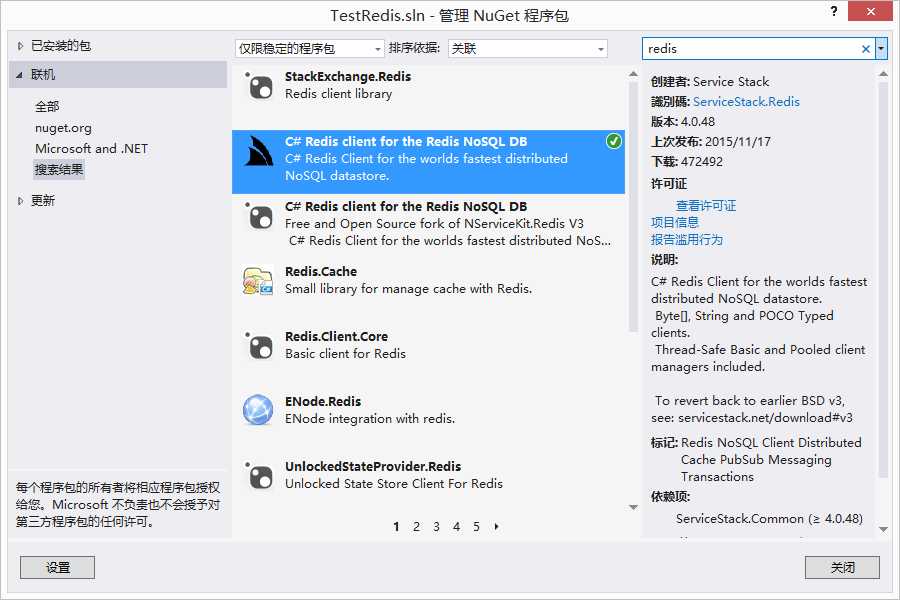Select the Redis.Cache package title
Viewport: 900px width, 600px height.
tap(321, 271)
